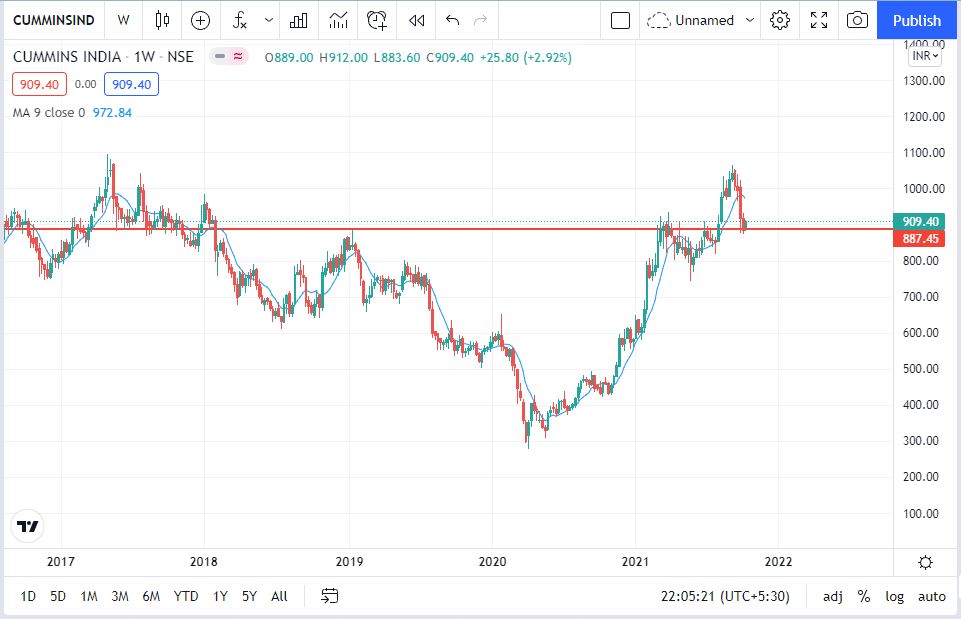The width and height of the screenshot is (961, 619).
Task: Click the red 887.45 horizontal line price label
Action: (x=919, y=239)
